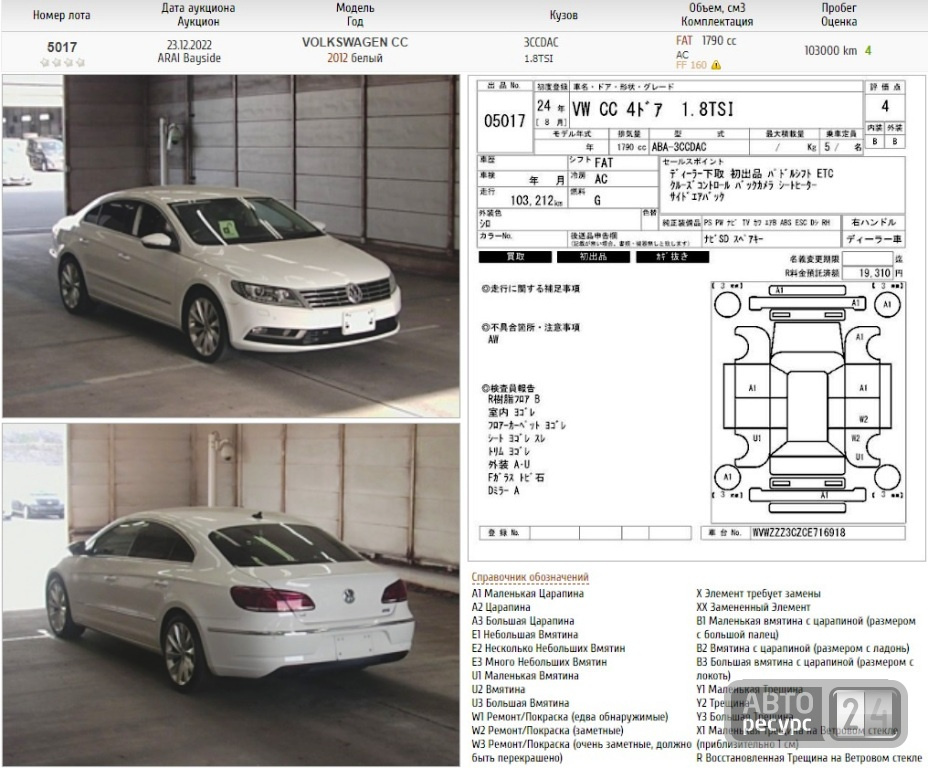
Task: Click the 'Объем, см3' column header
Action: coord(717,8)
